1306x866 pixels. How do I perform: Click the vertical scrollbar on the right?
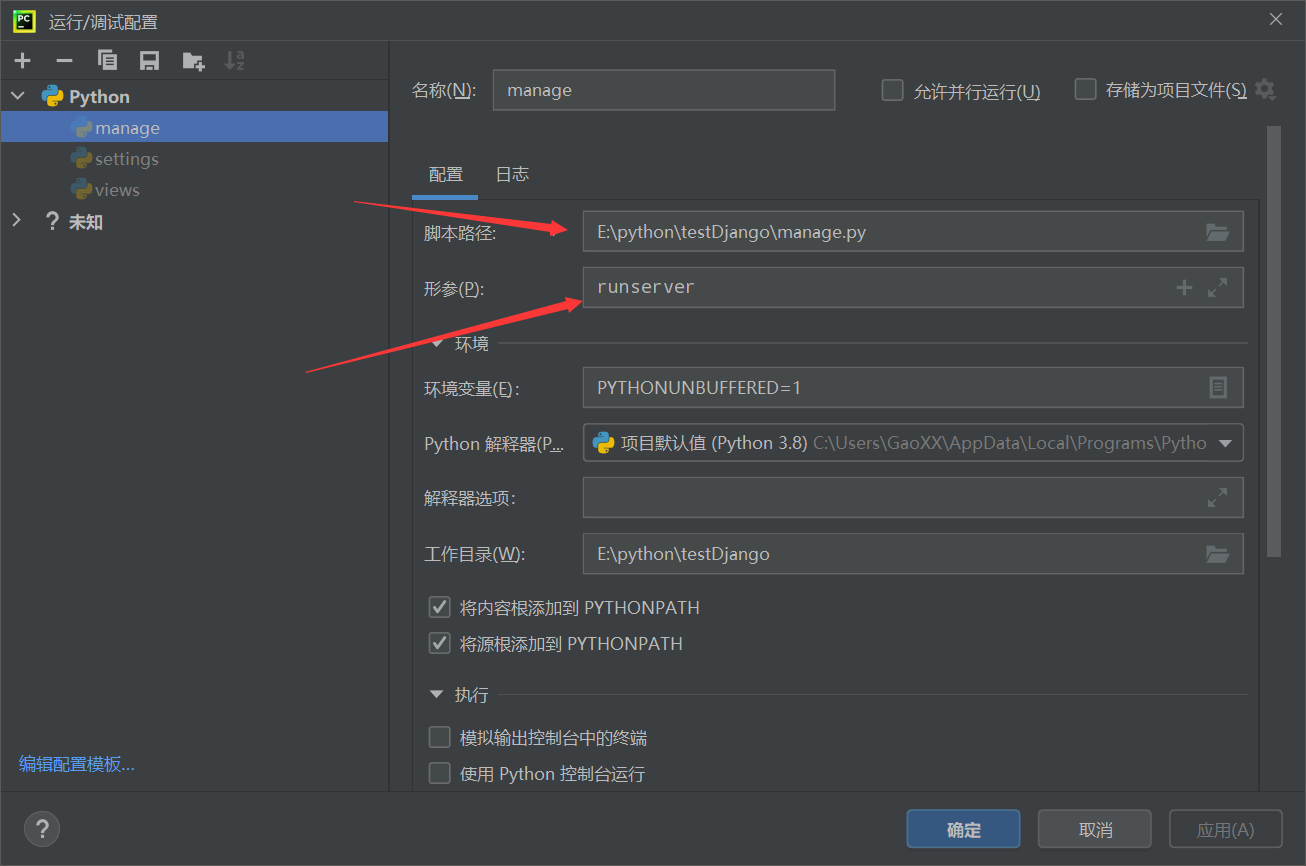tap(1273, 340)
